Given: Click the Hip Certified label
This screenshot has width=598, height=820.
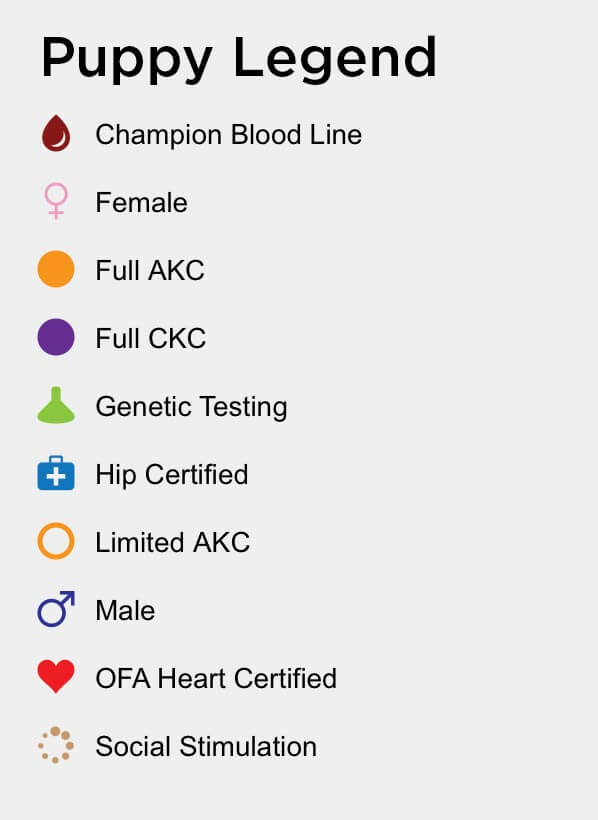Looking at the screenshot, I should click(172, 475).
